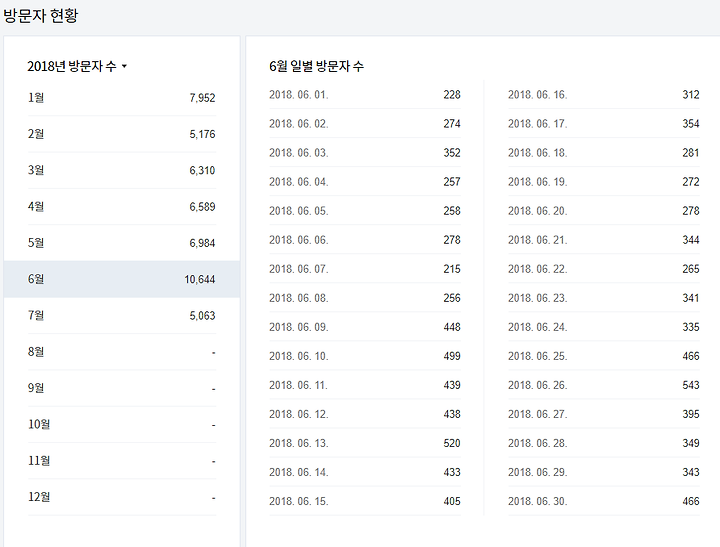Choose the 3월 row showing 6,310
The height and width of the screenshot is (547, 720).
click(x=122, y=170)
